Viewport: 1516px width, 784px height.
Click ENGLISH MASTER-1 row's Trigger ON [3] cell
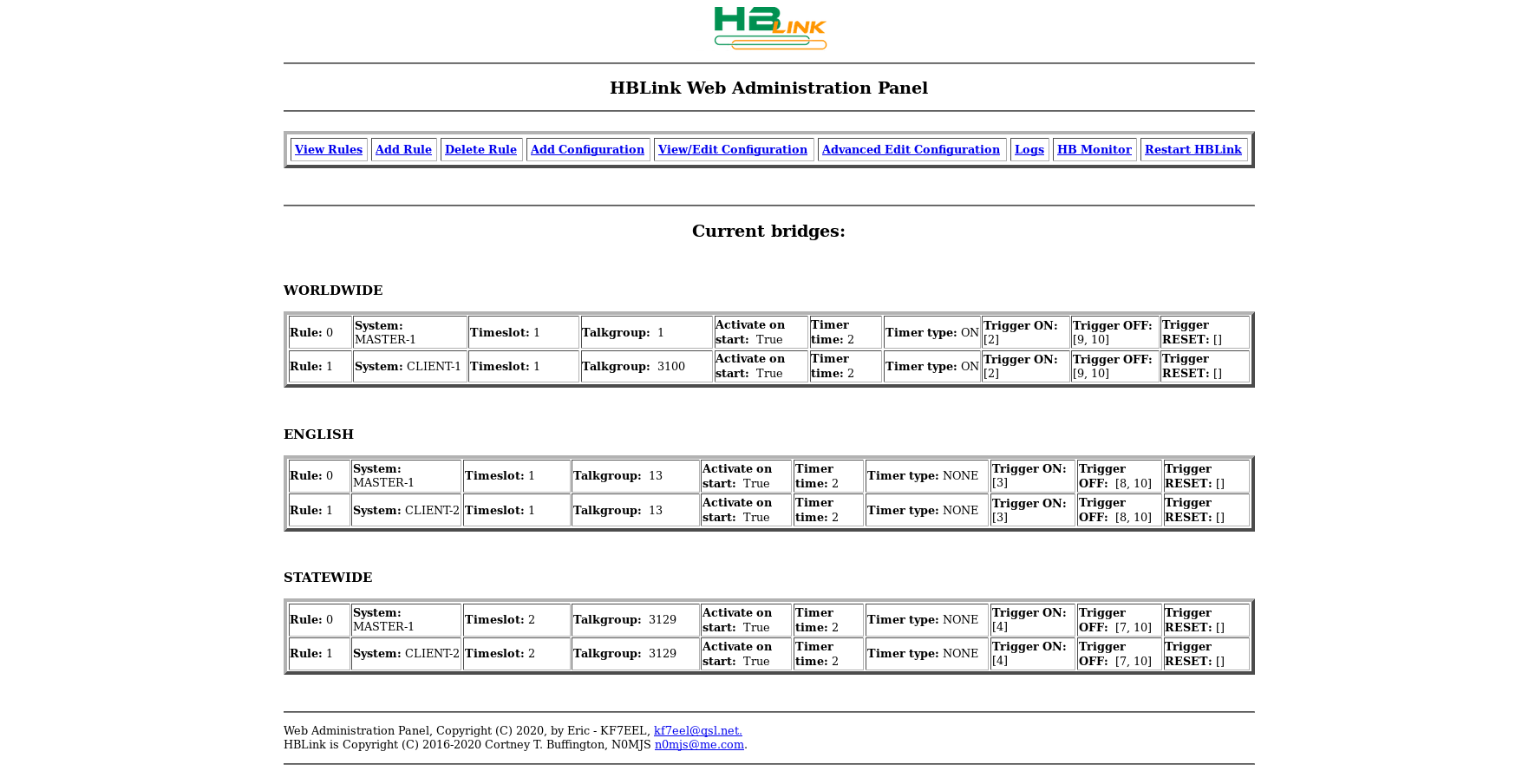tap(1033, 476)
